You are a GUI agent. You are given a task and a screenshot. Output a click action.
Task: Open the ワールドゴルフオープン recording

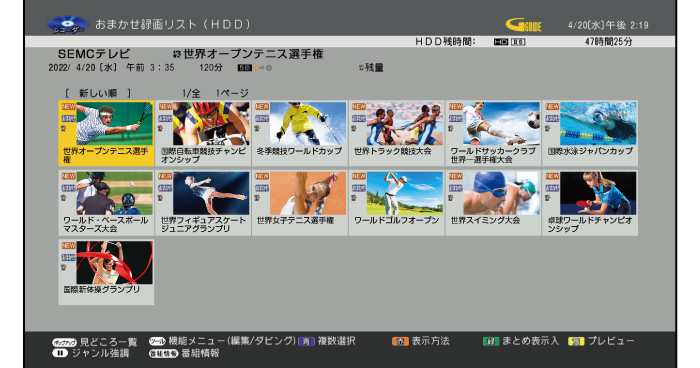pos(396,203)
